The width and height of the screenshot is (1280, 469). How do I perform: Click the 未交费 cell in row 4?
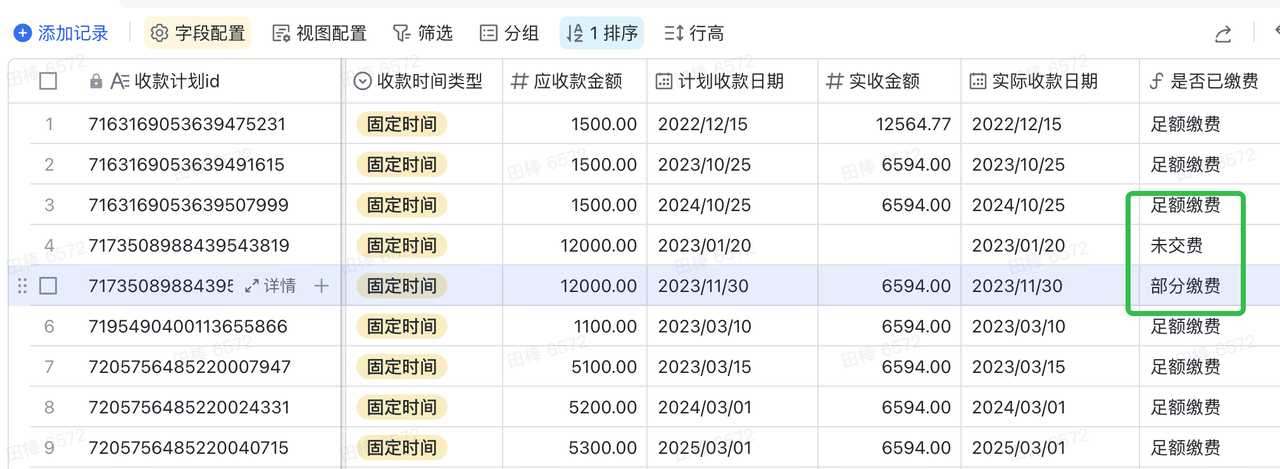click(1177, 245)
